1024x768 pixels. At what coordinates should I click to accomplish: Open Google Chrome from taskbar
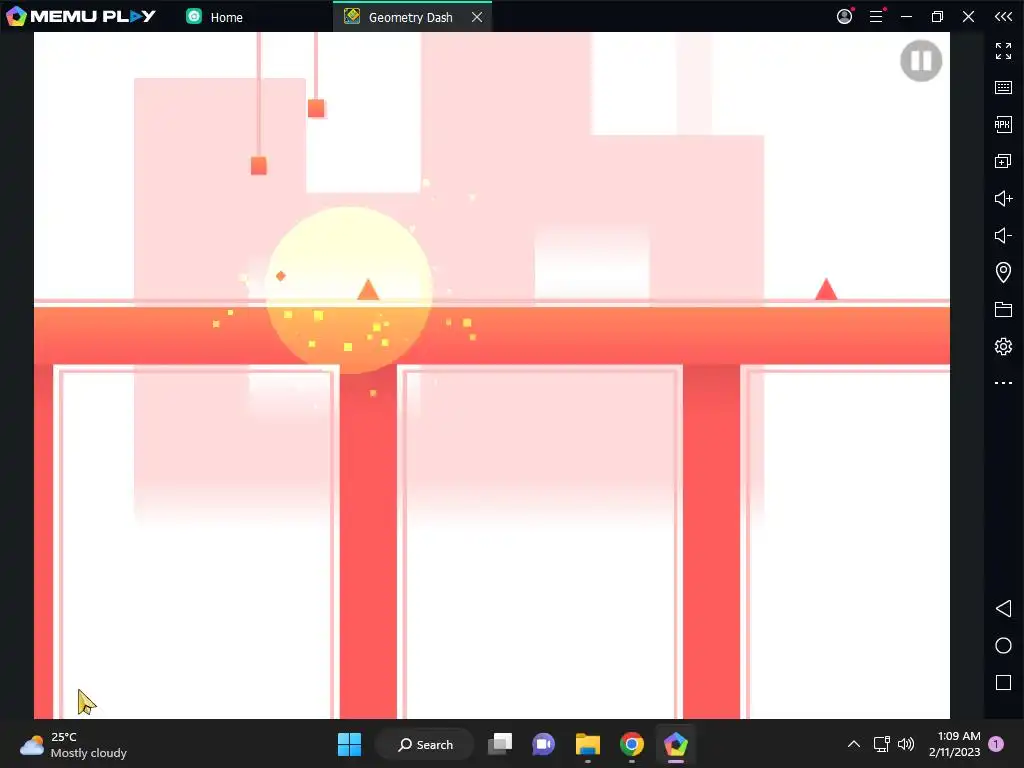pos(632,744)
